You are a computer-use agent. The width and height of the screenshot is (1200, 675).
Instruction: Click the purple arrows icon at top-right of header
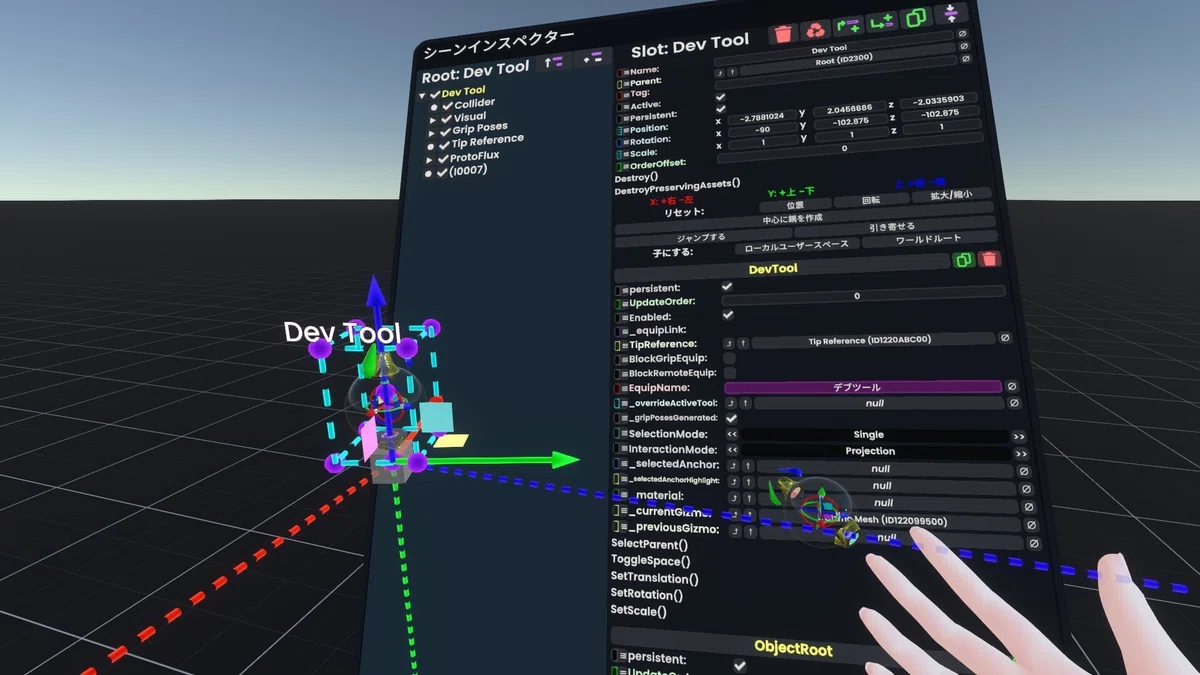tap(950, 14)
